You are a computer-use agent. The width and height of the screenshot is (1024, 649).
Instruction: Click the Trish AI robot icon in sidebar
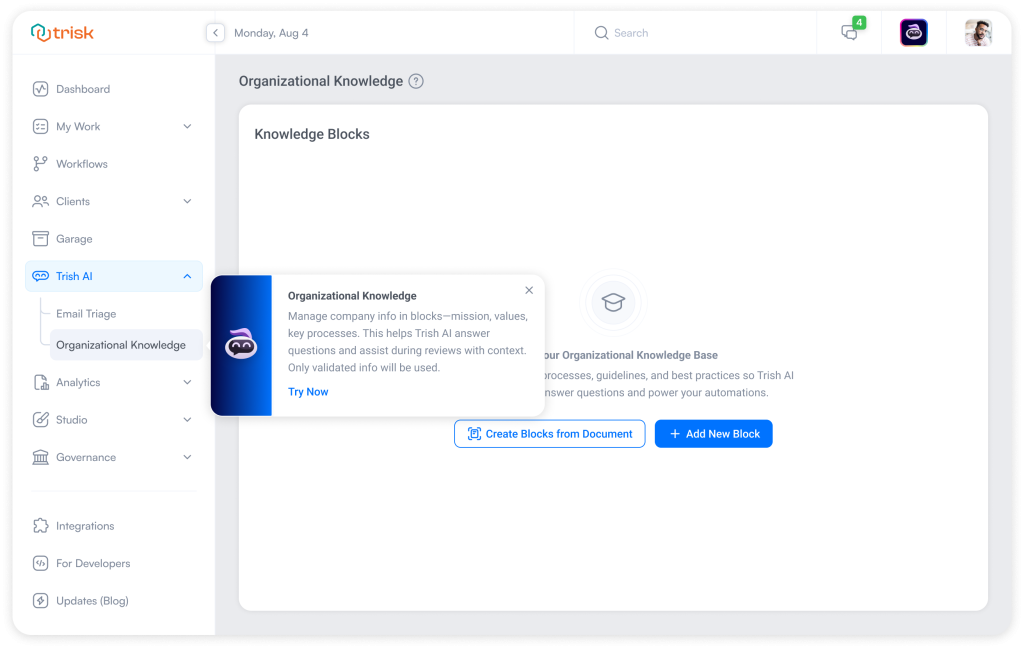tap(40, 276)
